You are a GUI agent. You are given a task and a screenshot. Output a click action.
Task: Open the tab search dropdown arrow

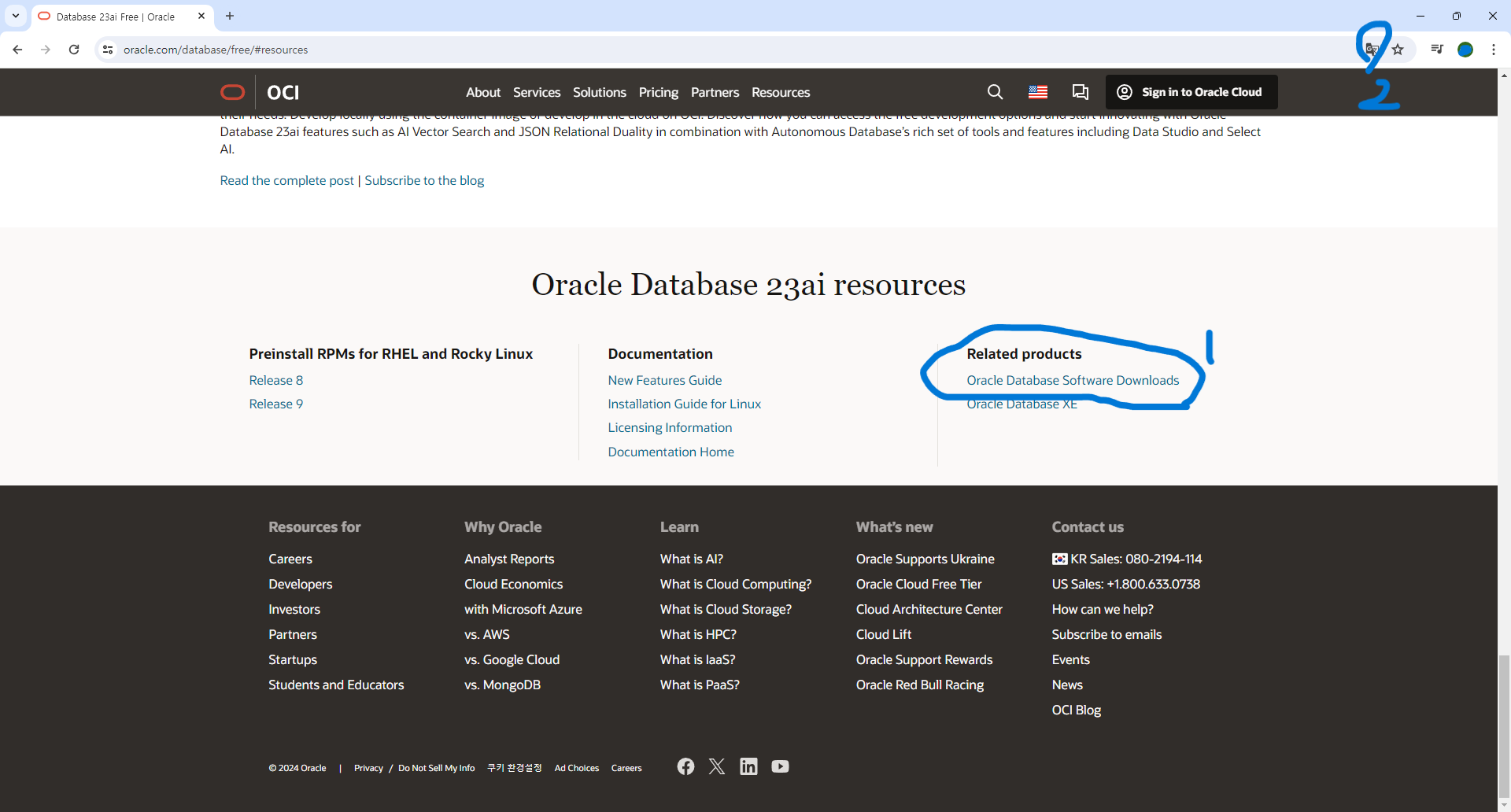(x=16, y=16)
